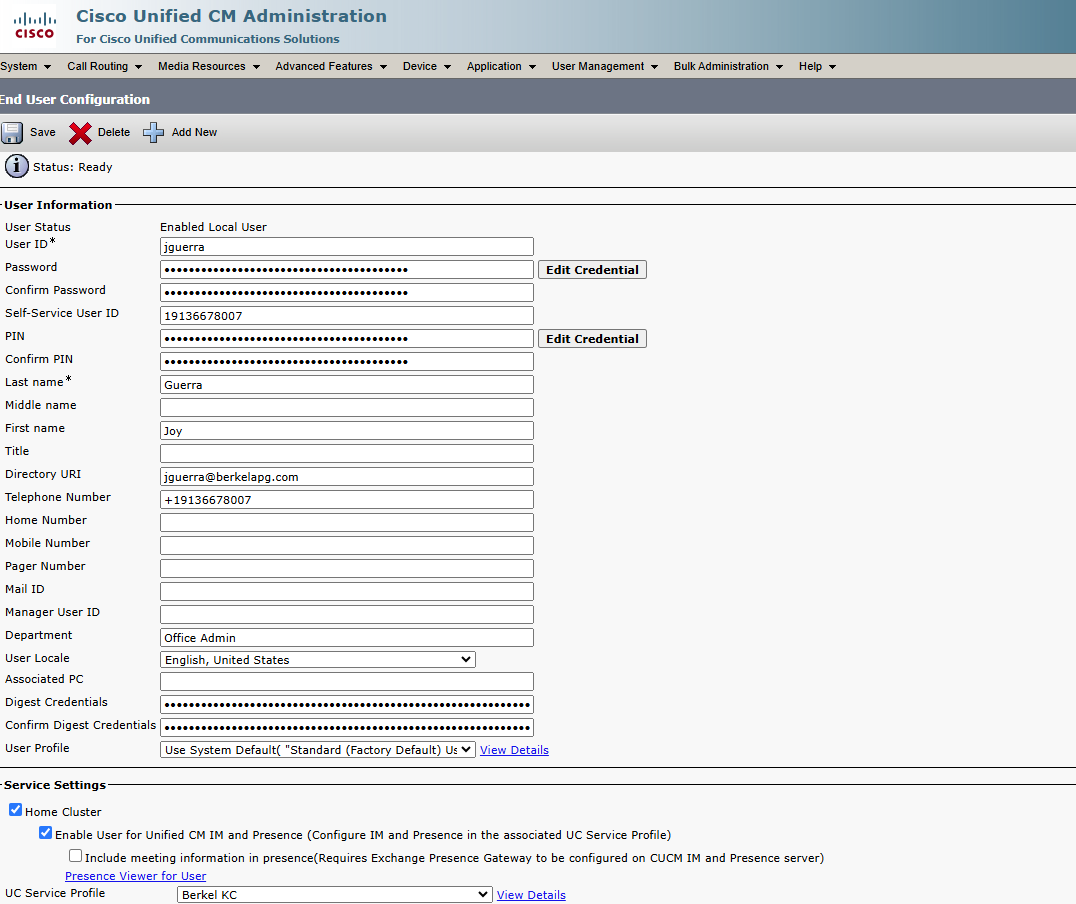Open View Details link for UC Service Profile
The image size is (1076, 904).
pyautogui.click(x=531, y=895)
